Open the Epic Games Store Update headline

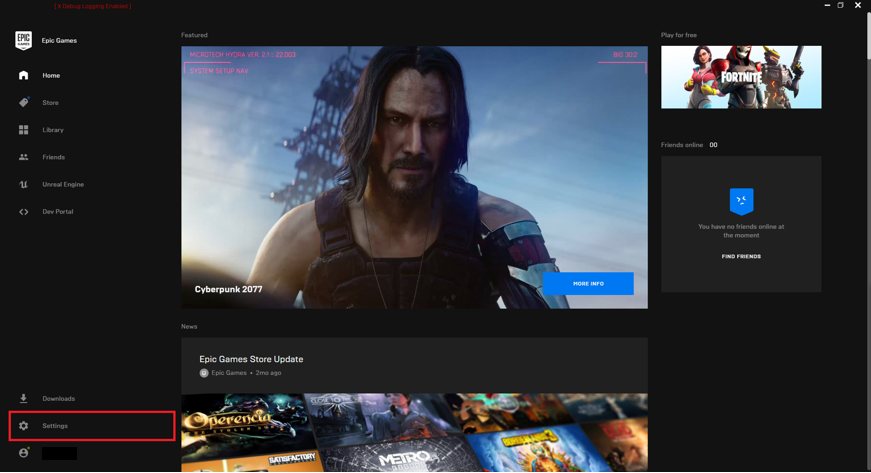251,359
